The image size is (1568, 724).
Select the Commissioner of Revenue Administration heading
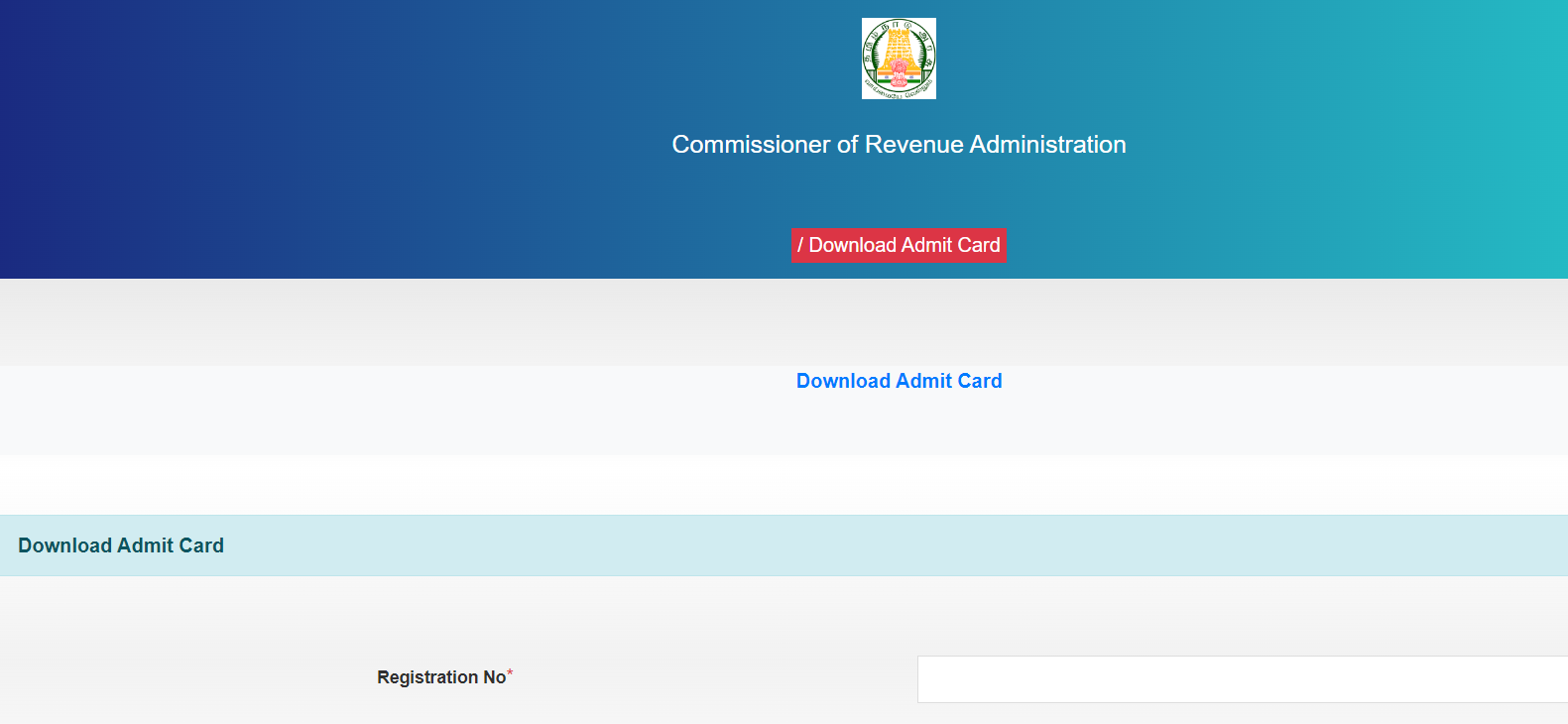(x=899, y=145)
